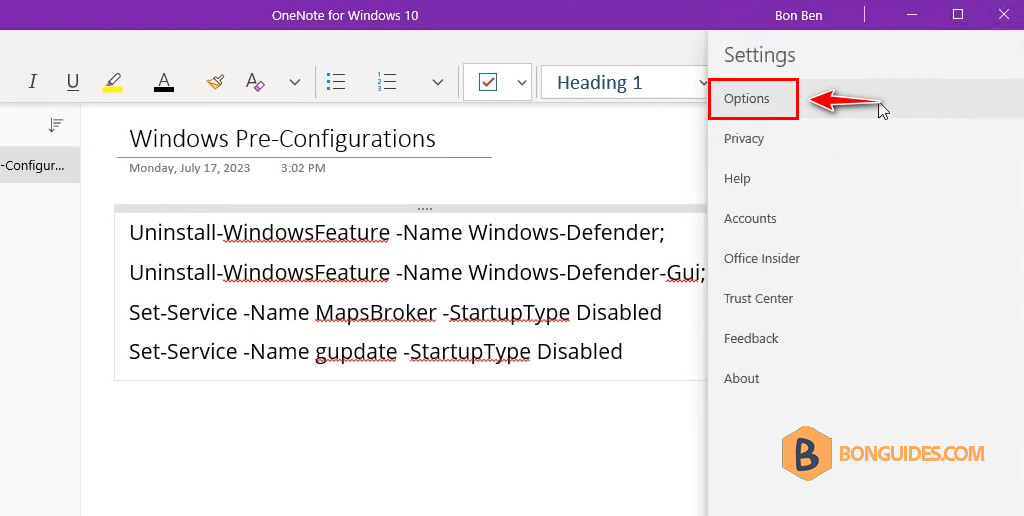Open Accounts settings
Image resolution: width=1024 pixels, height=516 pixels.
coord(750,218)
